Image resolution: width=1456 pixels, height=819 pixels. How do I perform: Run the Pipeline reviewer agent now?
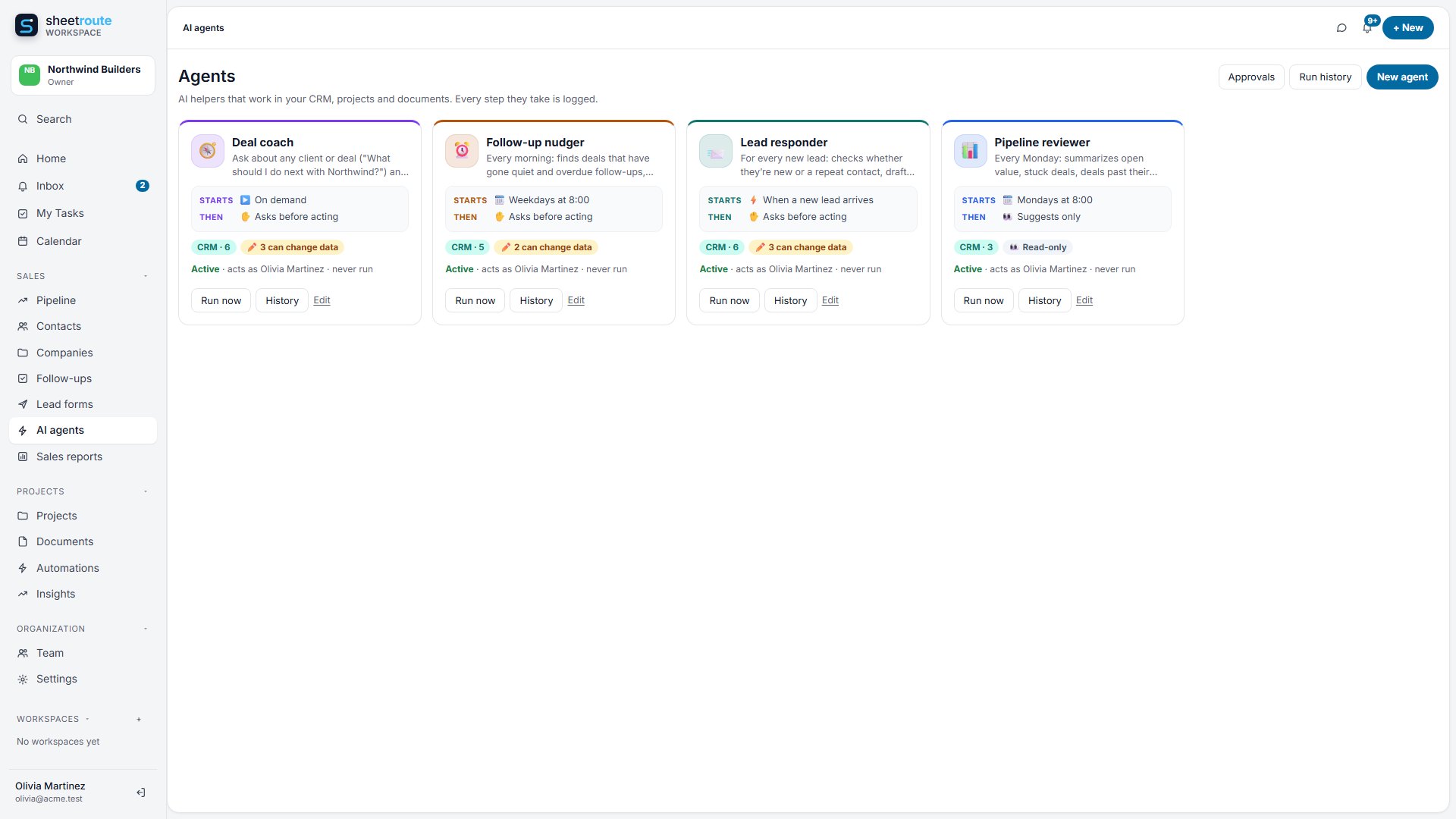[x=984, y=300]
